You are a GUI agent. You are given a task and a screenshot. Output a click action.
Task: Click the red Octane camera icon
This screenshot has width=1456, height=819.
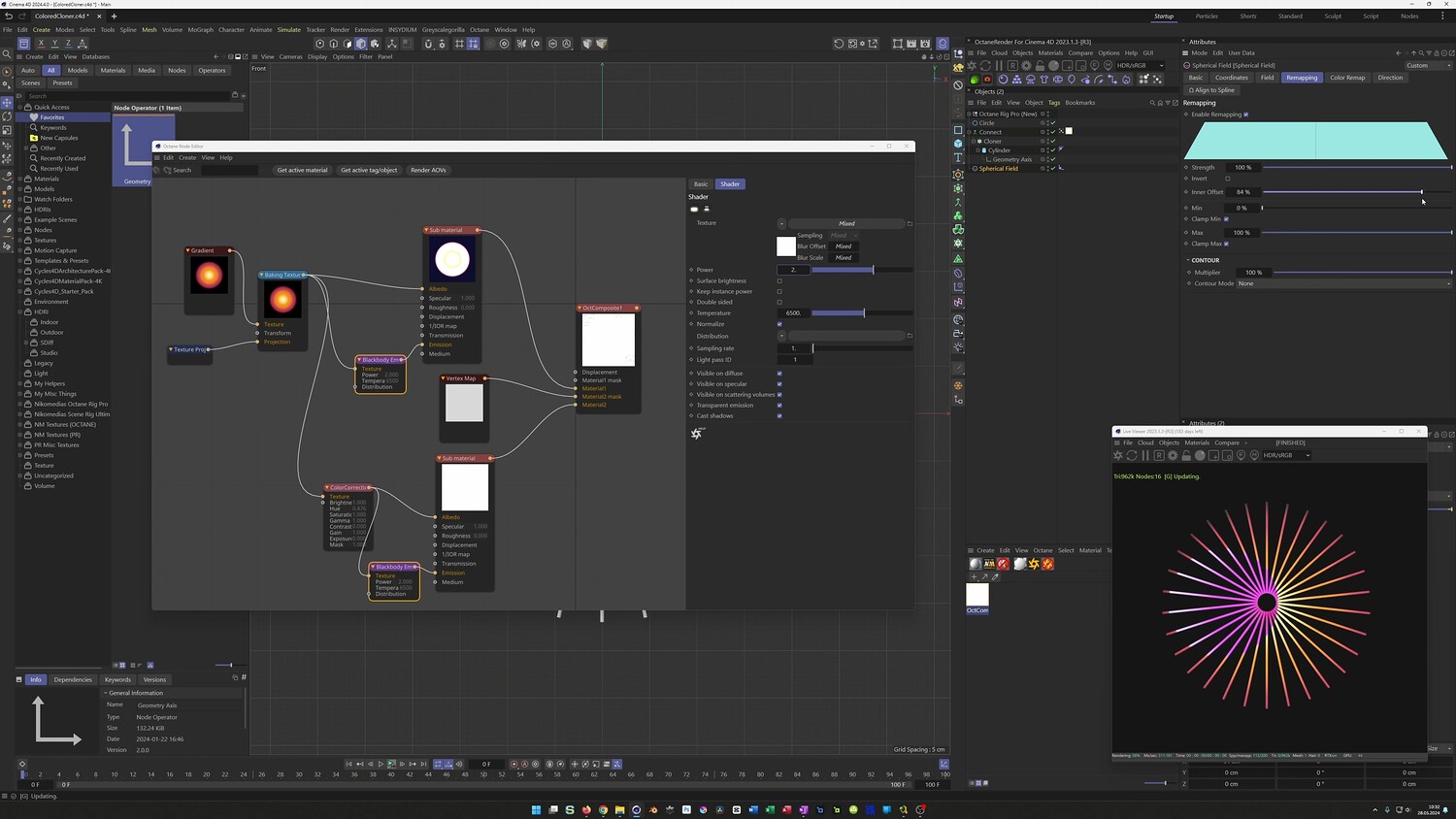pyautogui.click(x=987, y=80)
